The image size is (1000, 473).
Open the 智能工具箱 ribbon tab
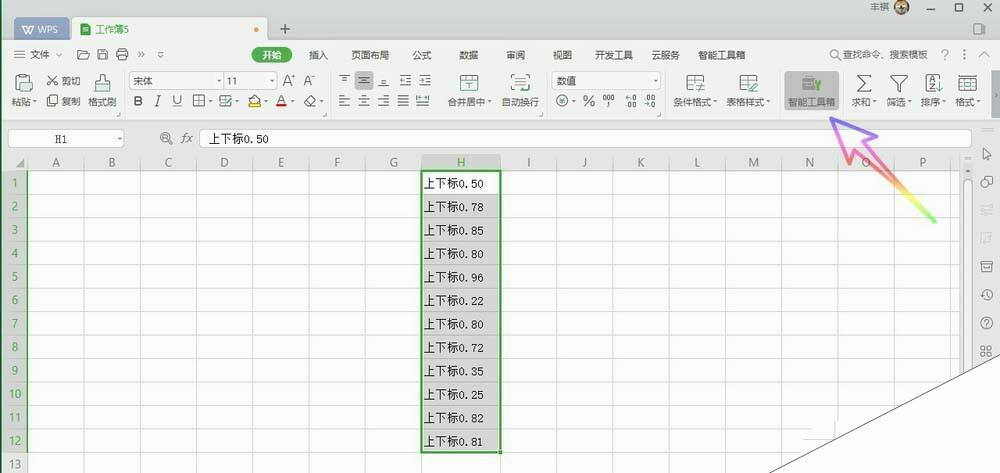[721, 55]
